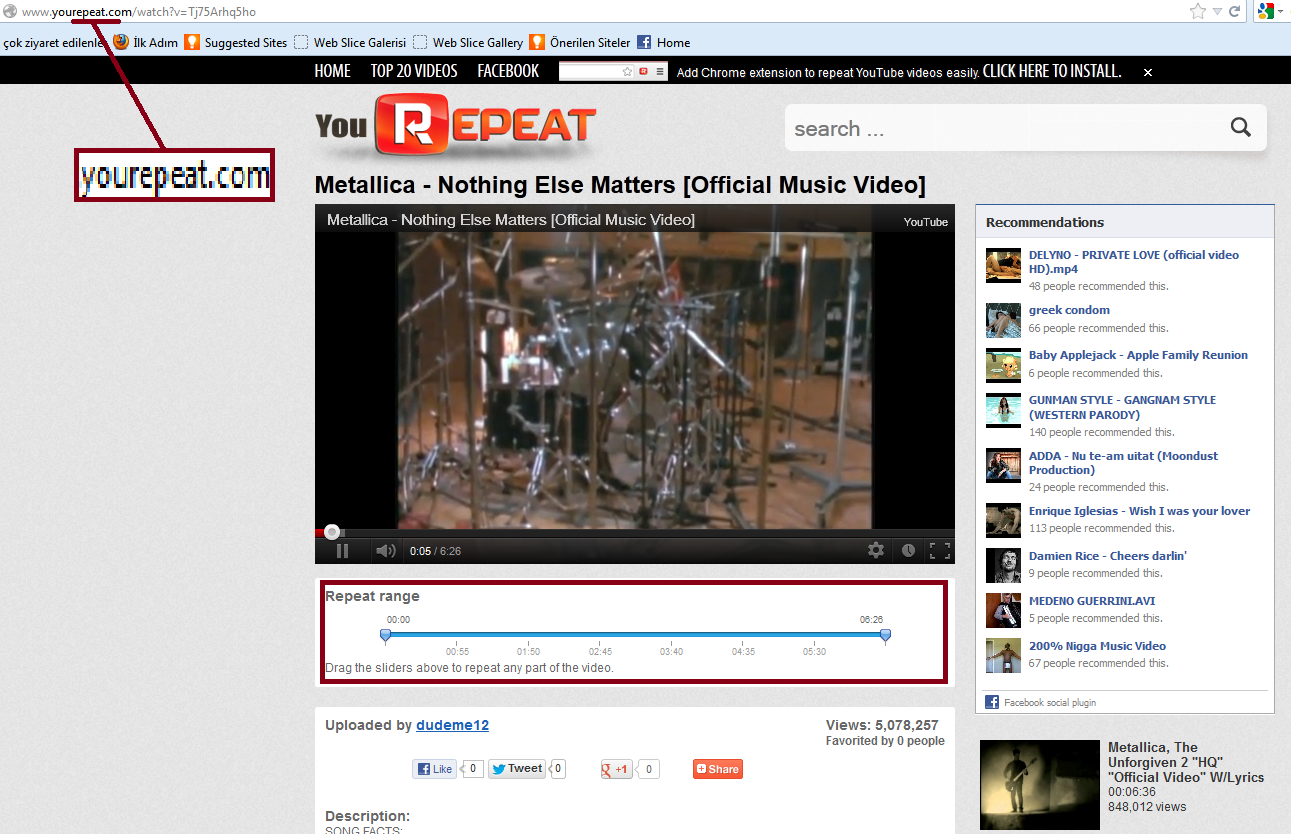The image size is (1291, 834).
Task: Open the FACEBOOK nav link
Action: click(x=508, y=71)
